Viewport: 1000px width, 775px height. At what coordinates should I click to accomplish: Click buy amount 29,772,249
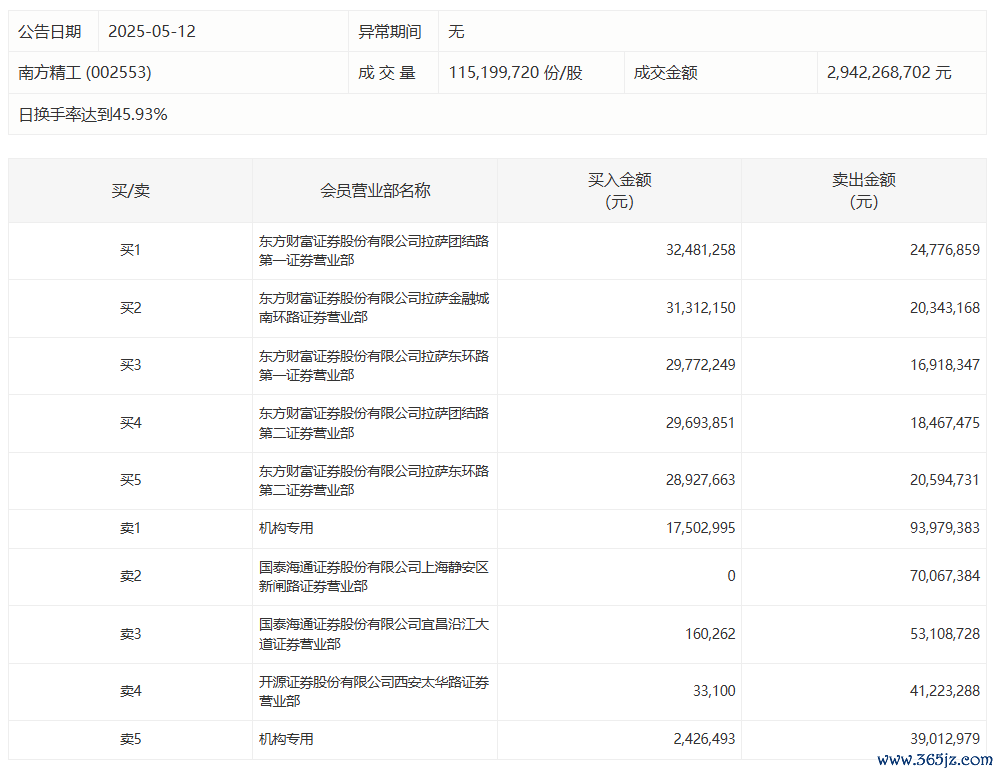click(700, 365)
